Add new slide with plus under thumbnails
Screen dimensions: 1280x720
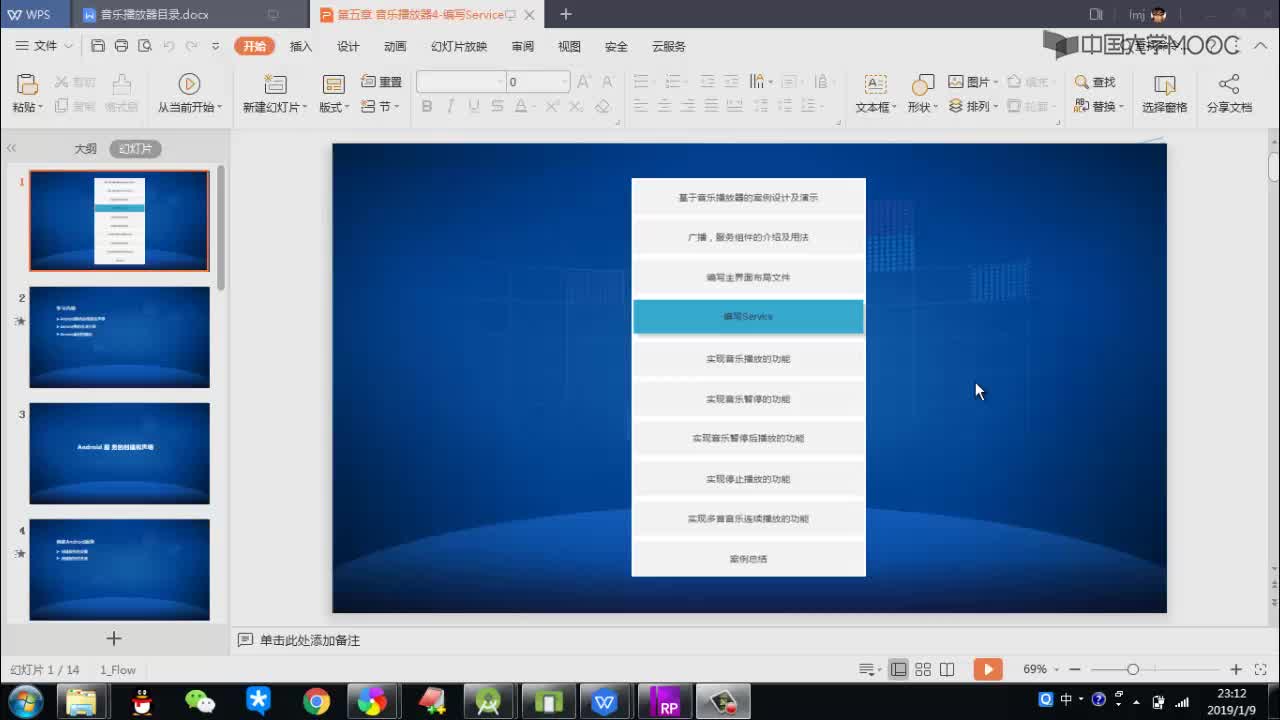114,638
